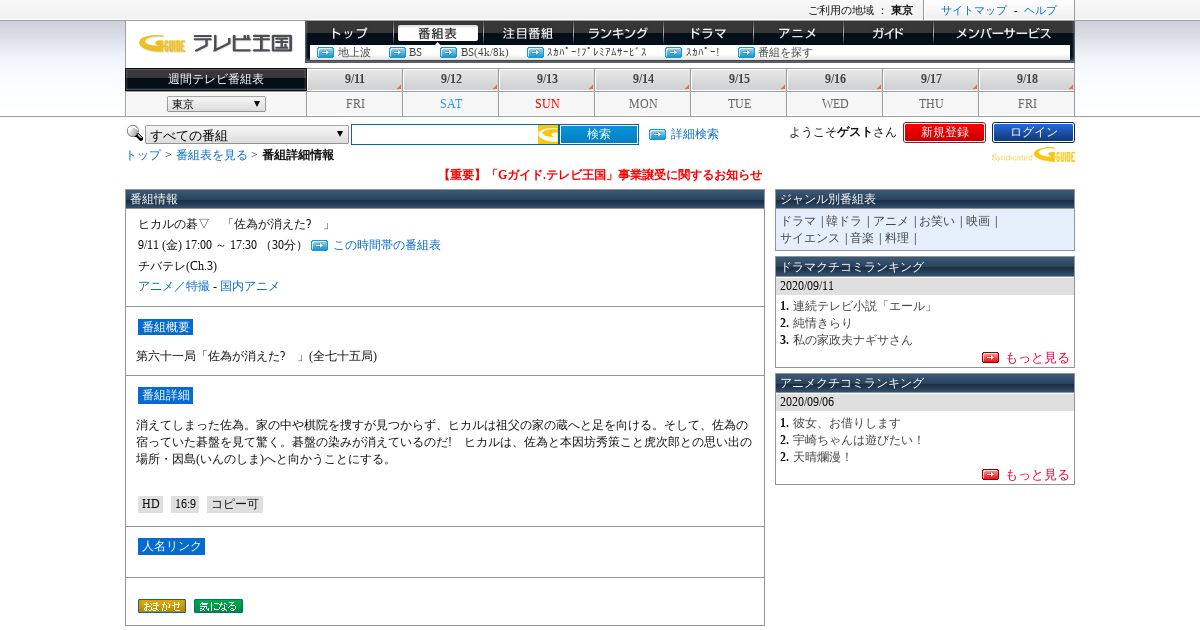Open 天晴爛漫！ ranking entry
Screen dimensions: 1200x630
tap(823, 457)
